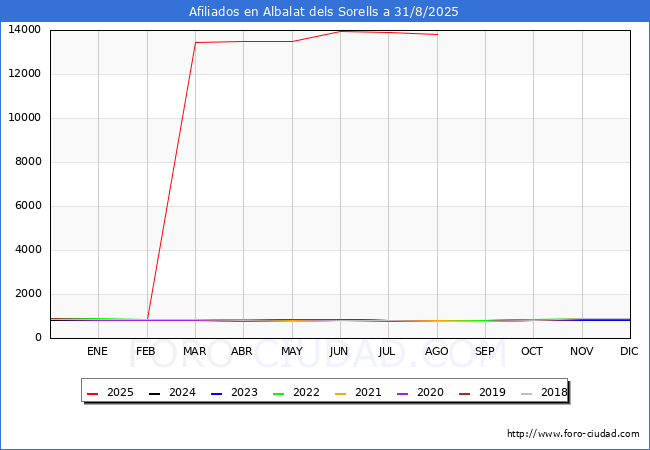Click the 2024 black legend swatch
This screenshot has width=650, height=450.
(x=155, y=393)
